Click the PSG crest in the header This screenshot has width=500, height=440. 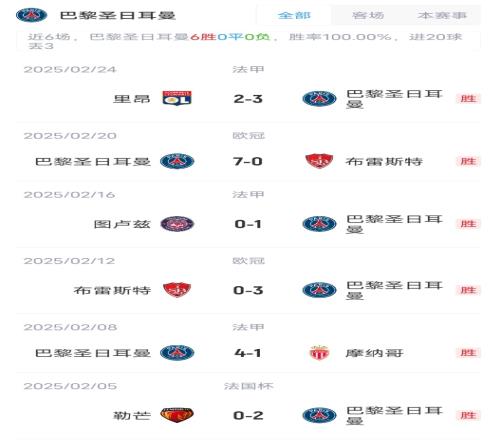point(32,15)
